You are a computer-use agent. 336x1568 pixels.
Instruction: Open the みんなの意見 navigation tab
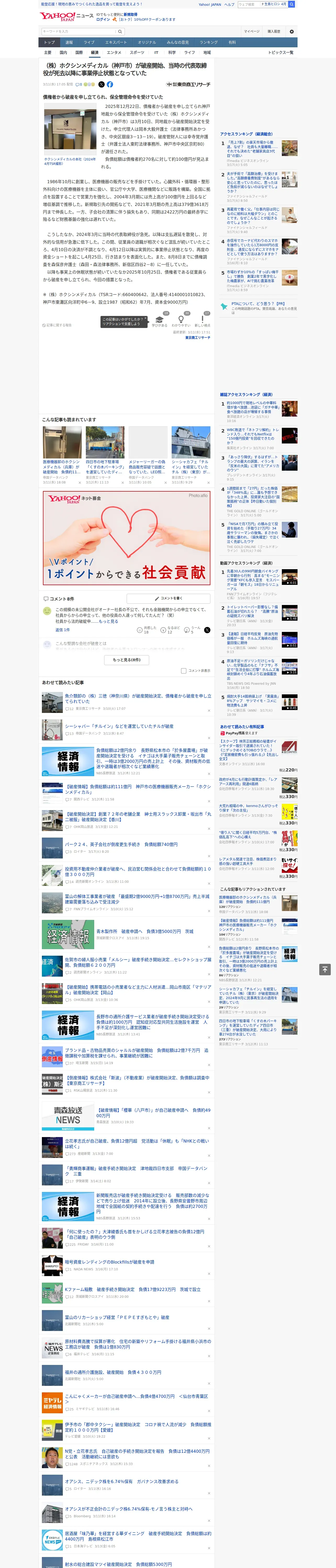(x=177, y=43)
